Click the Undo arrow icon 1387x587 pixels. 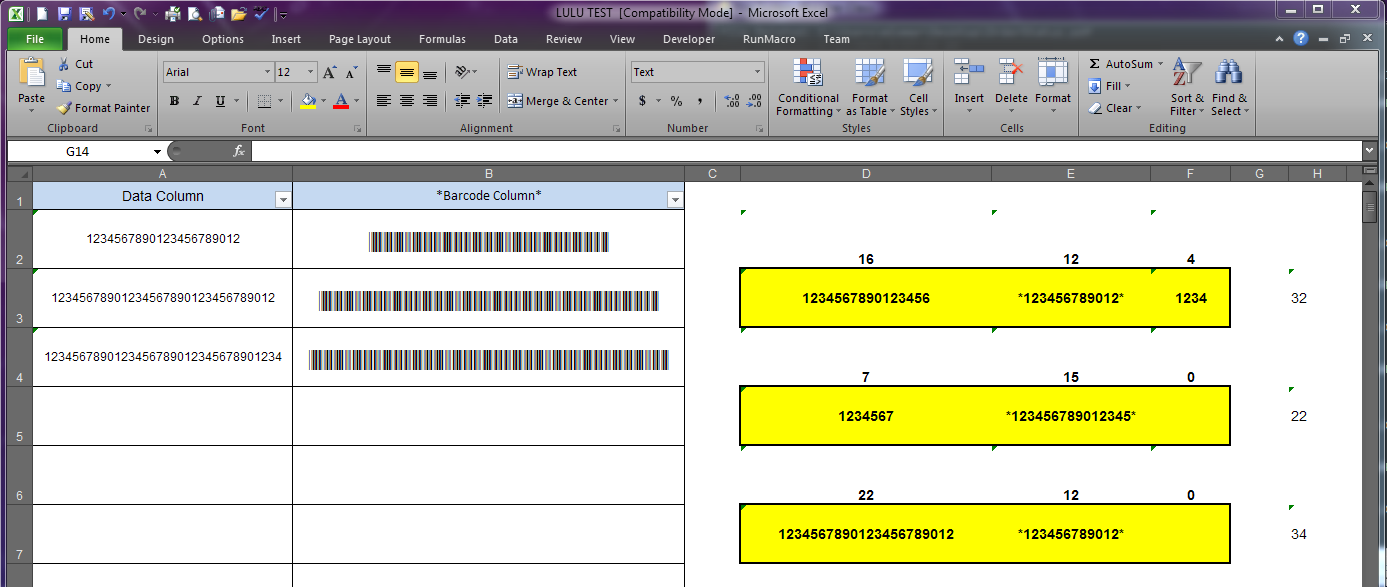coord(108,13)
